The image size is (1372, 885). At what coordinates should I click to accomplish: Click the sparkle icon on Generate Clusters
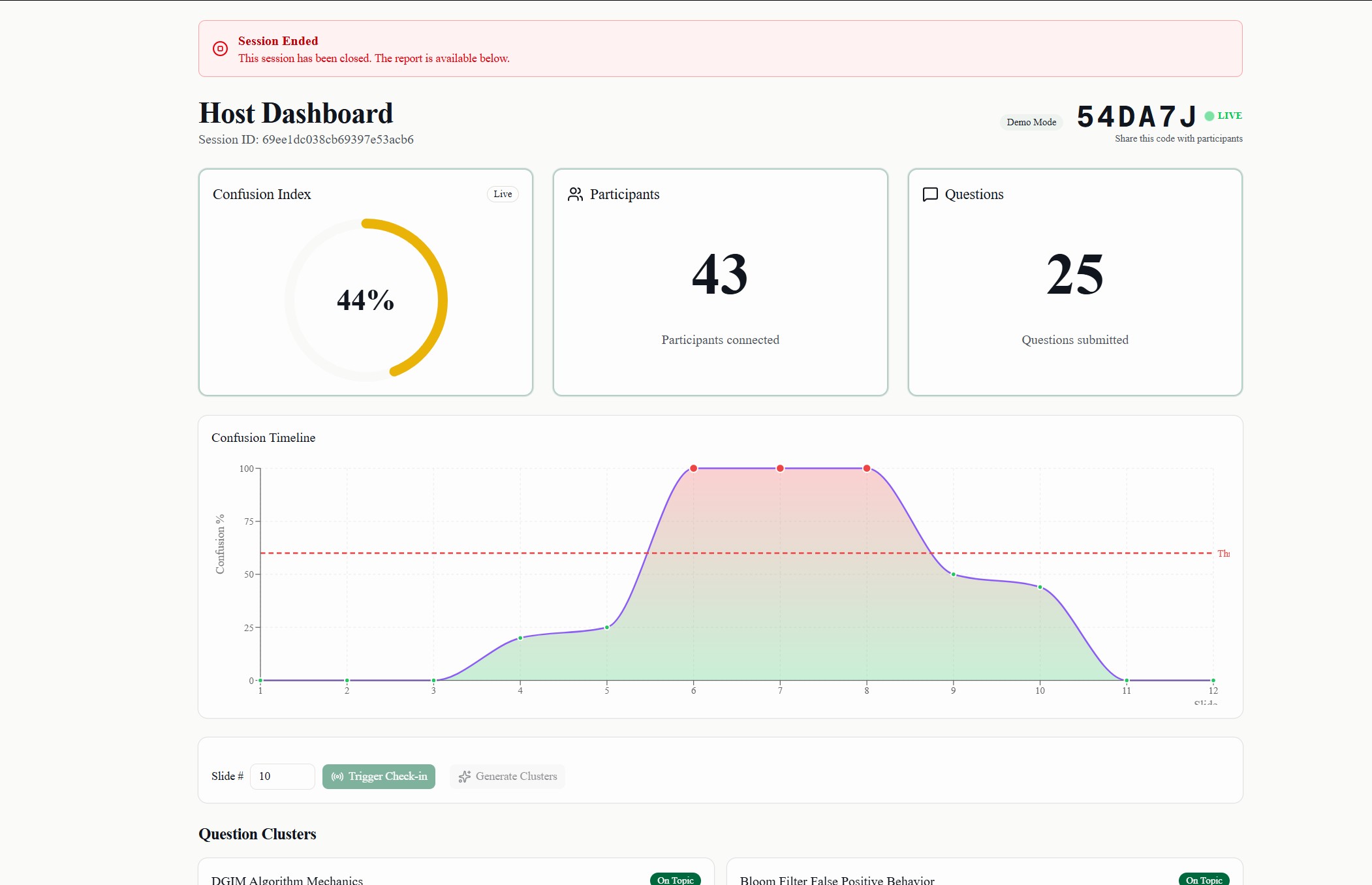[465, 777]
